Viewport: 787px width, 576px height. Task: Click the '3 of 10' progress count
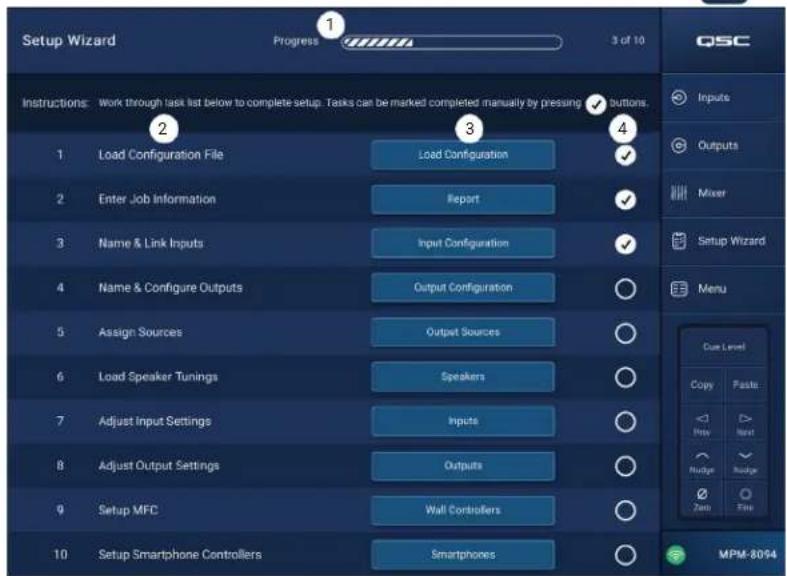[x=628, y=40]
